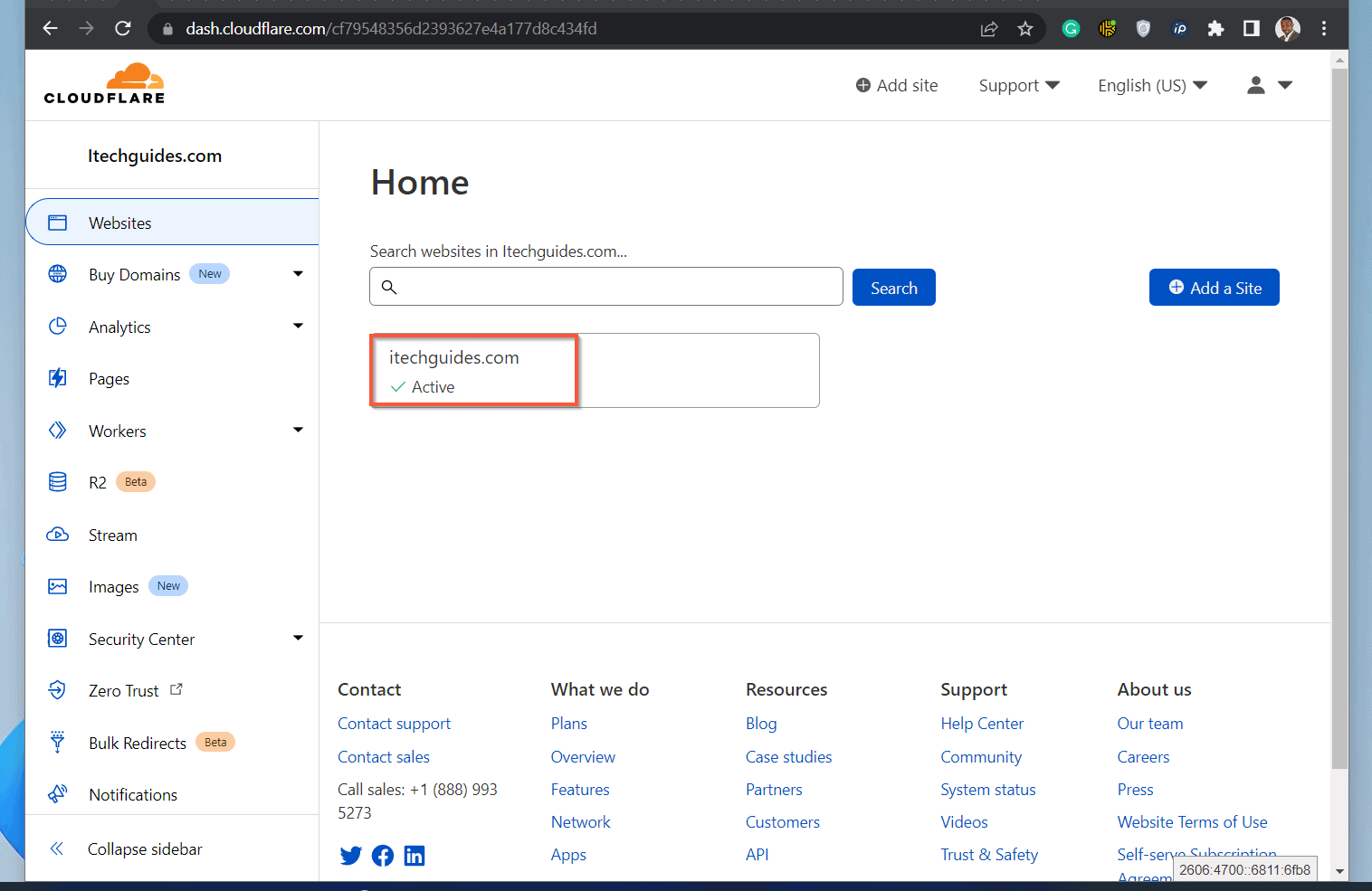Open Cloudflare Twitter page icon
Image resolution: width=1372 pixels, height=891 pixels.
coord(350,856)
